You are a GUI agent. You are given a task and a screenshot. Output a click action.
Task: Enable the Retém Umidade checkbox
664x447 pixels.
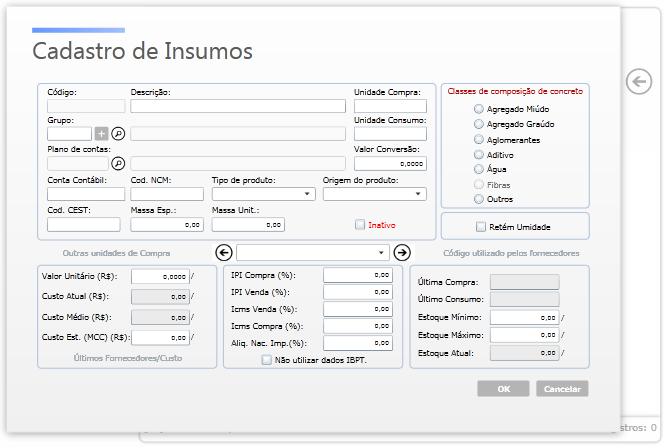point(481,227)
